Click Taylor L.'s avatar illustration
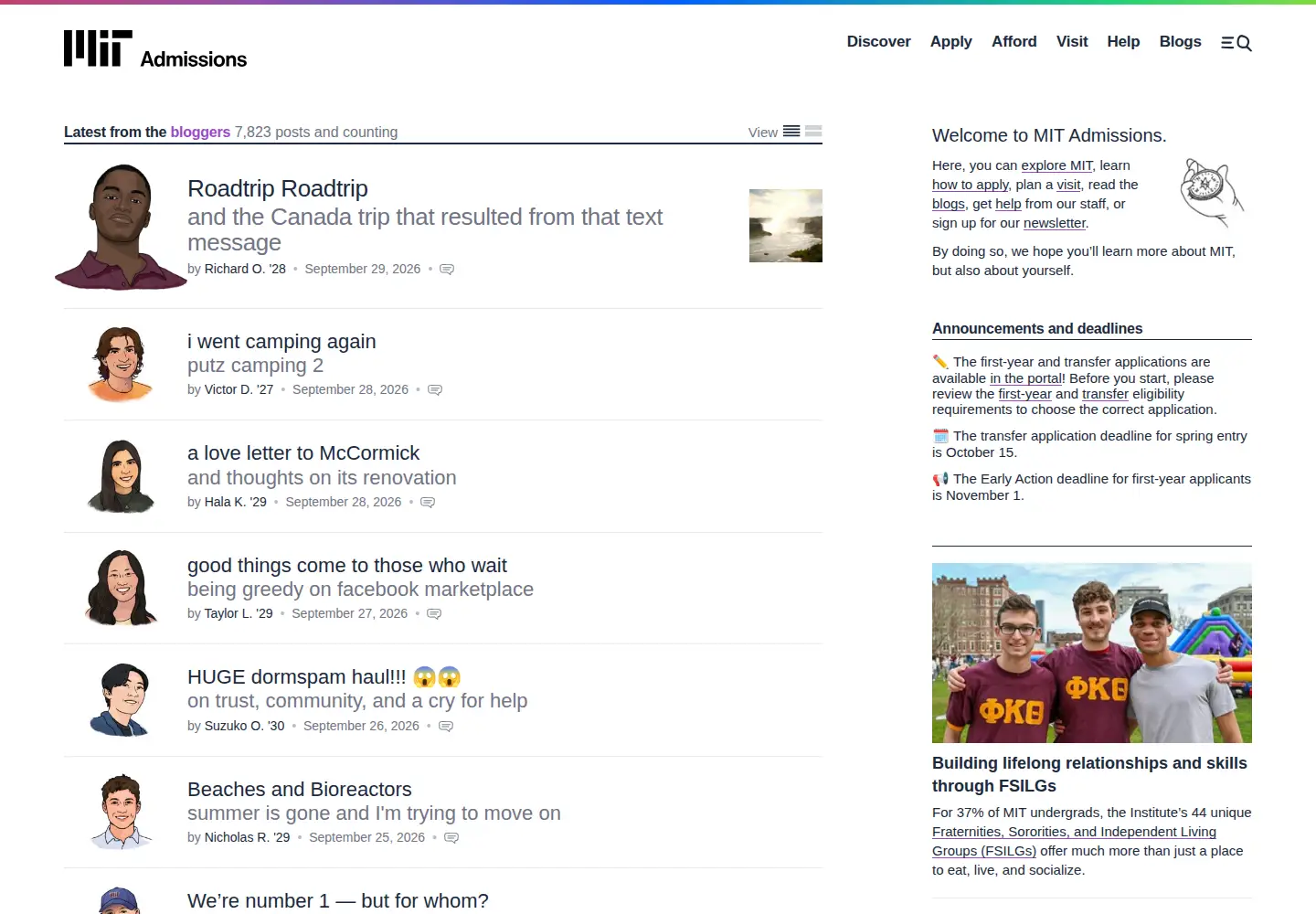 (x=121, y=588)
